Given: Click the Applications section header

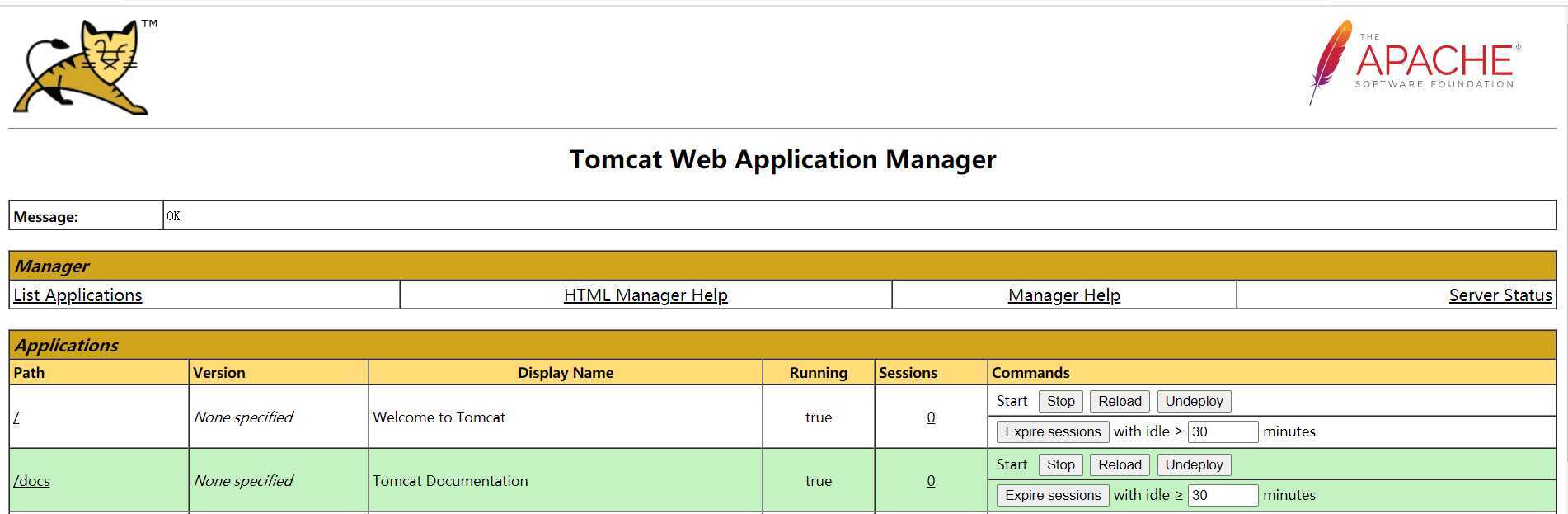Looking at the screenshot, I should [x=782, y=345].
